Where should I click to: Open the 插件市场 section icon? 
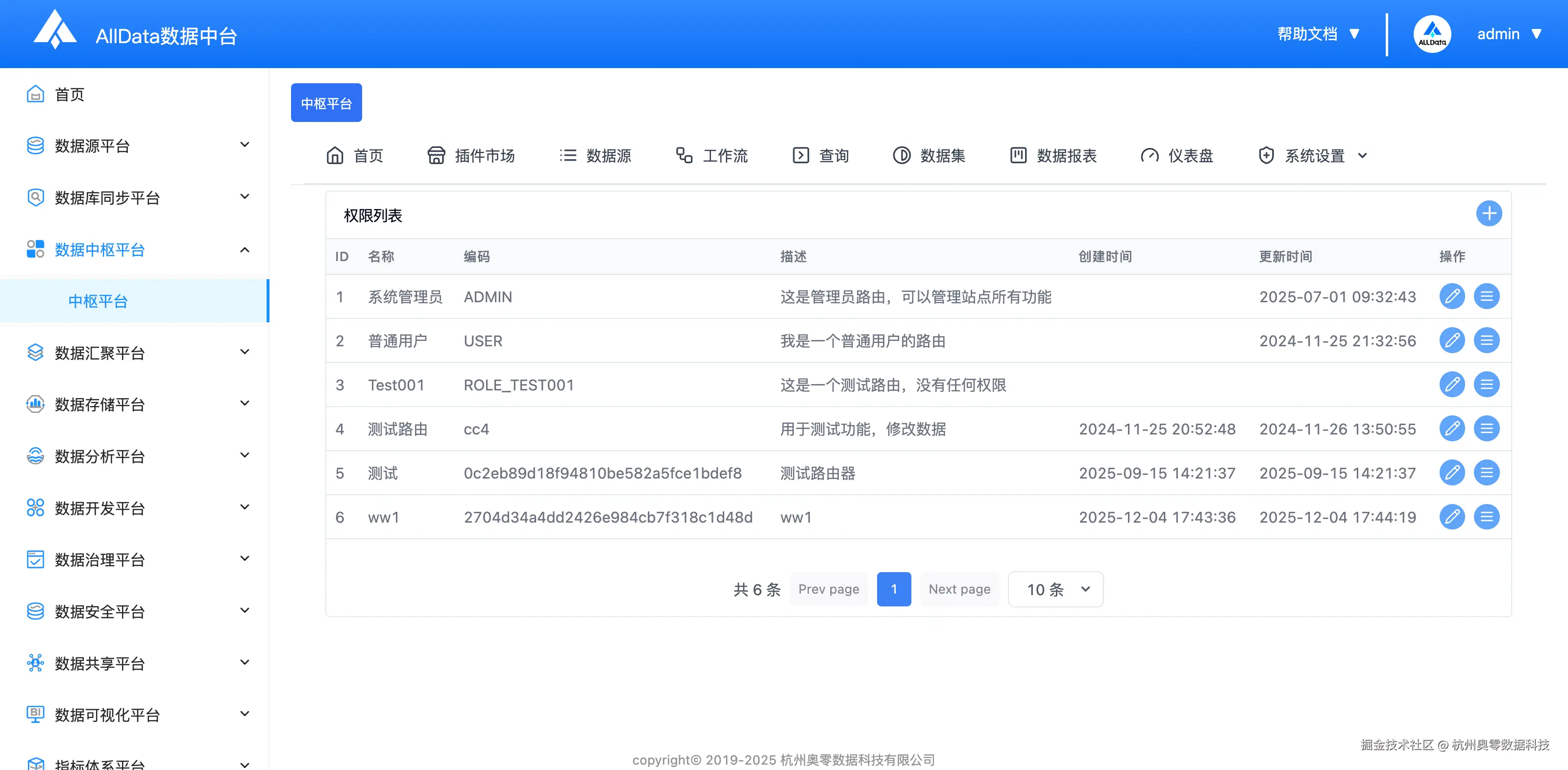(x=436, y=155)
